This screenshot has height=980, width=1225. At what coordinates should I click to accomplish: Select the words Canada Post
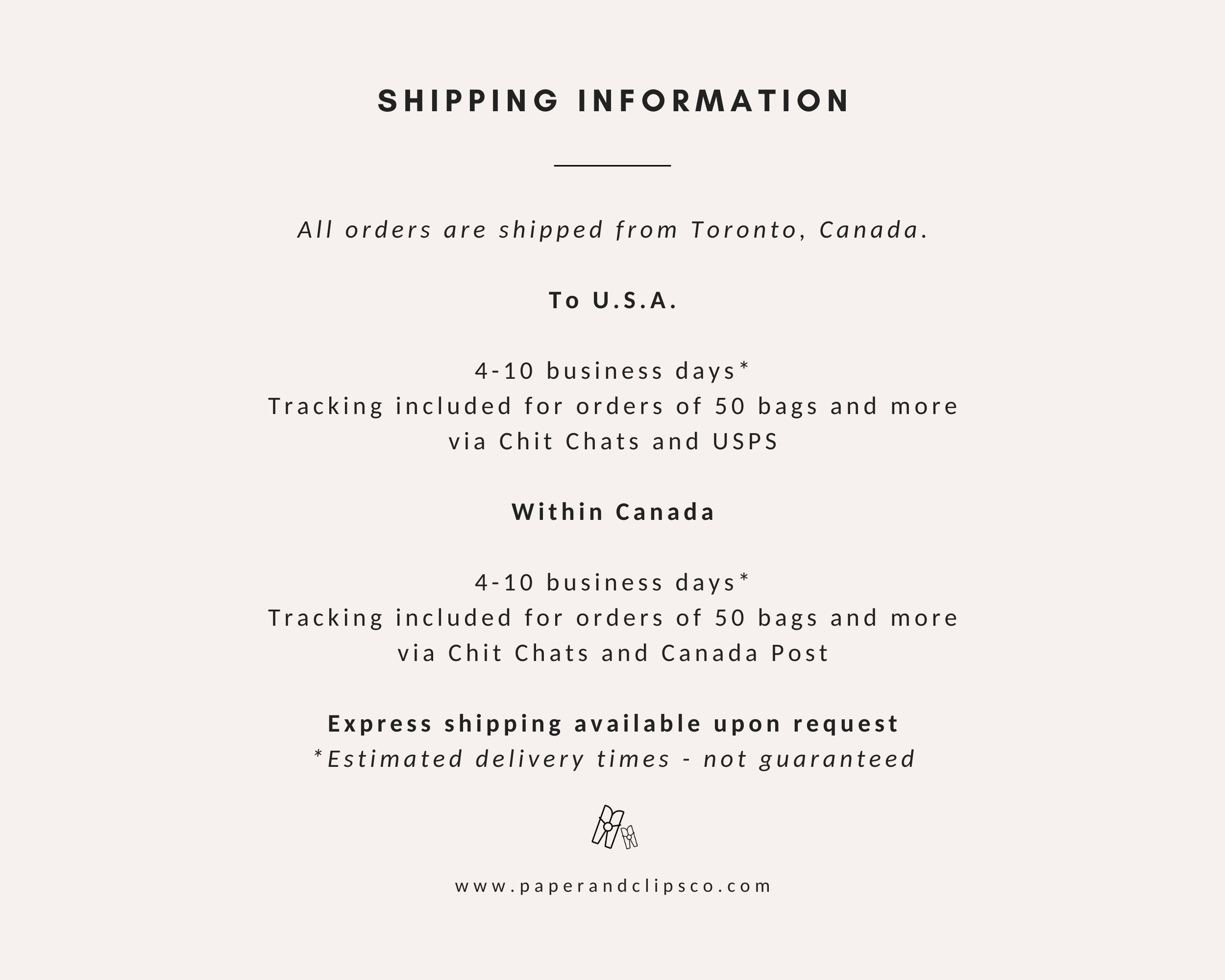coord(744,653)
